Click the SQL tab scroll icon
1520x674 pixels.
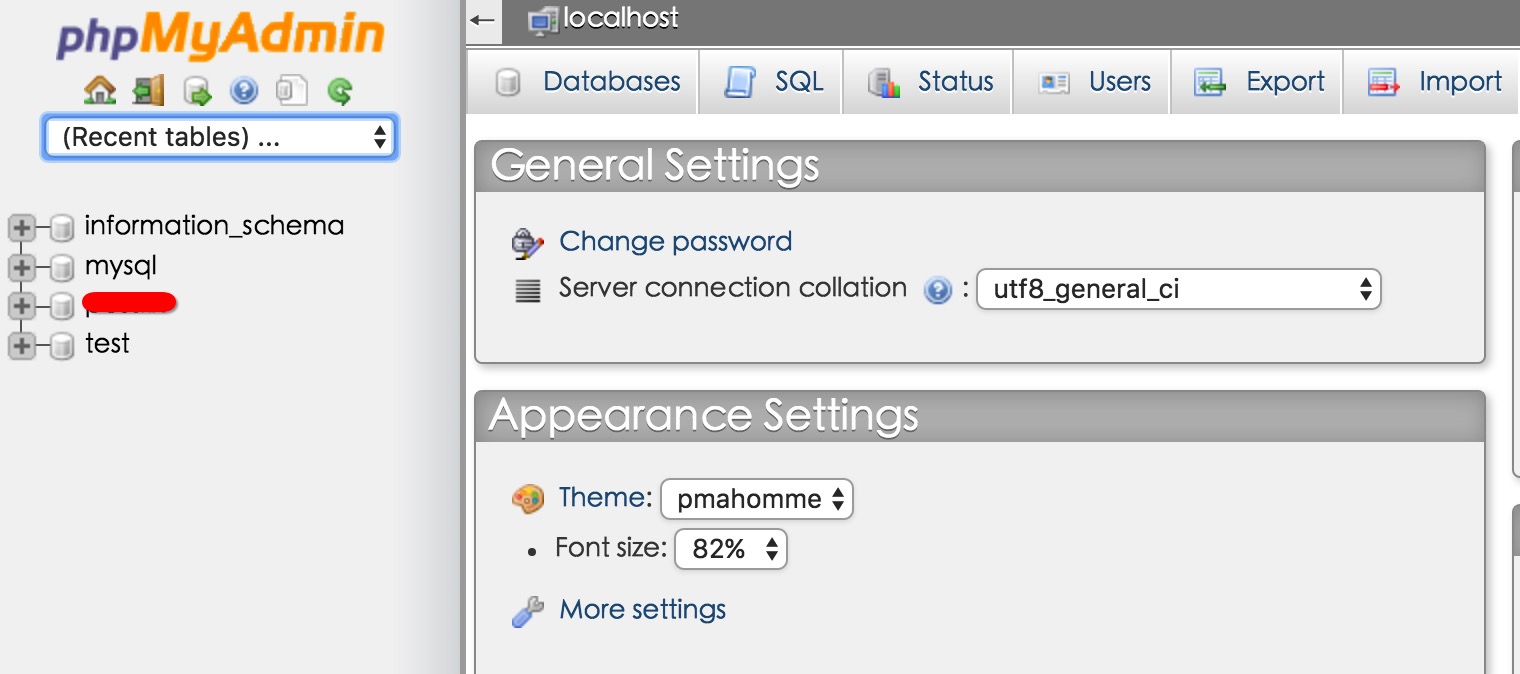point(740,83)
